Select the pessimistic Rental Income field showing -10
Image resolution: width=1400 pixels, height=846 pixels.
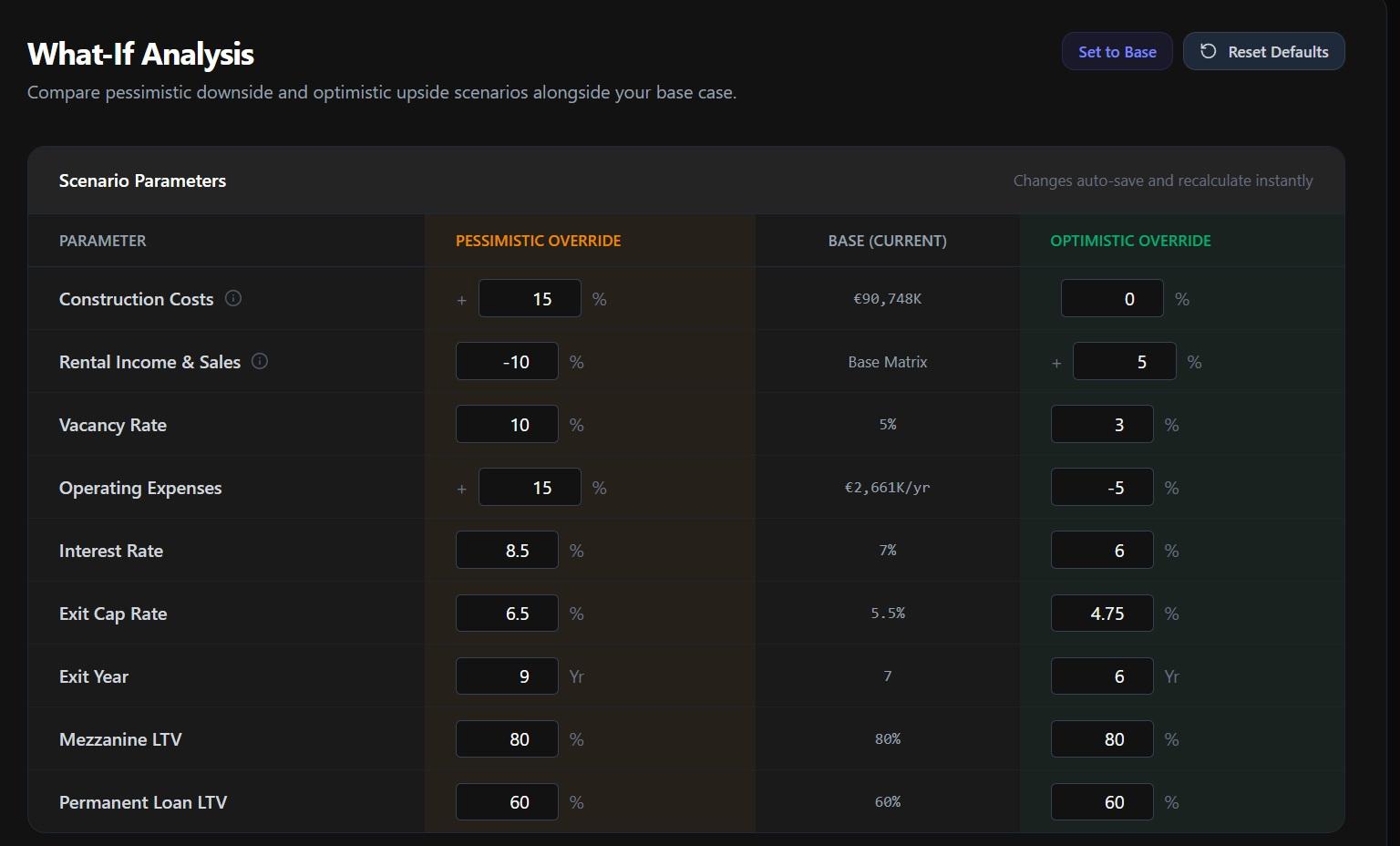[507, 361]
